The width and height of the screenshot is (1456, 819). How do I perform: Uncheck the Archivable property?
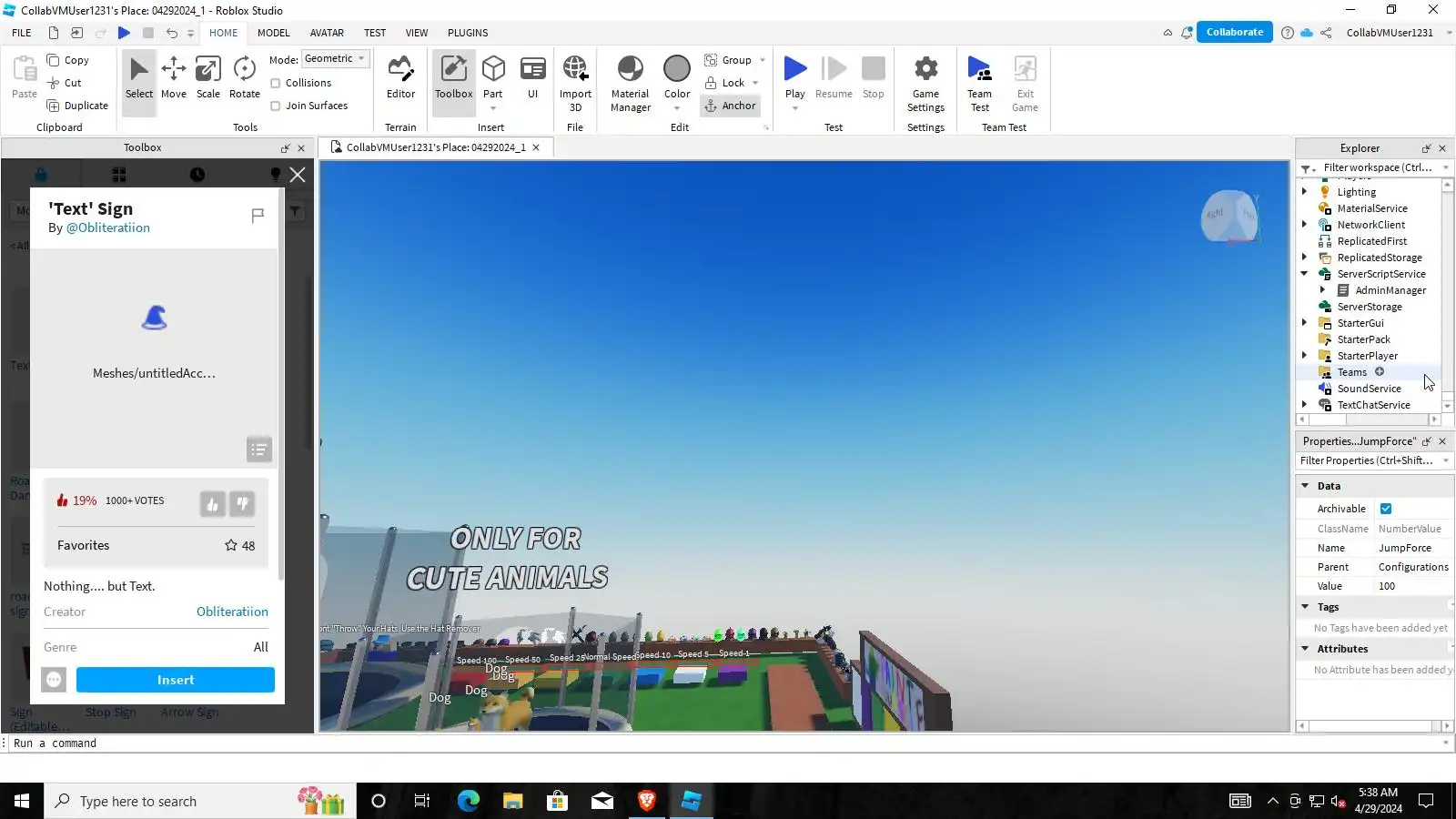point(1386,509)
